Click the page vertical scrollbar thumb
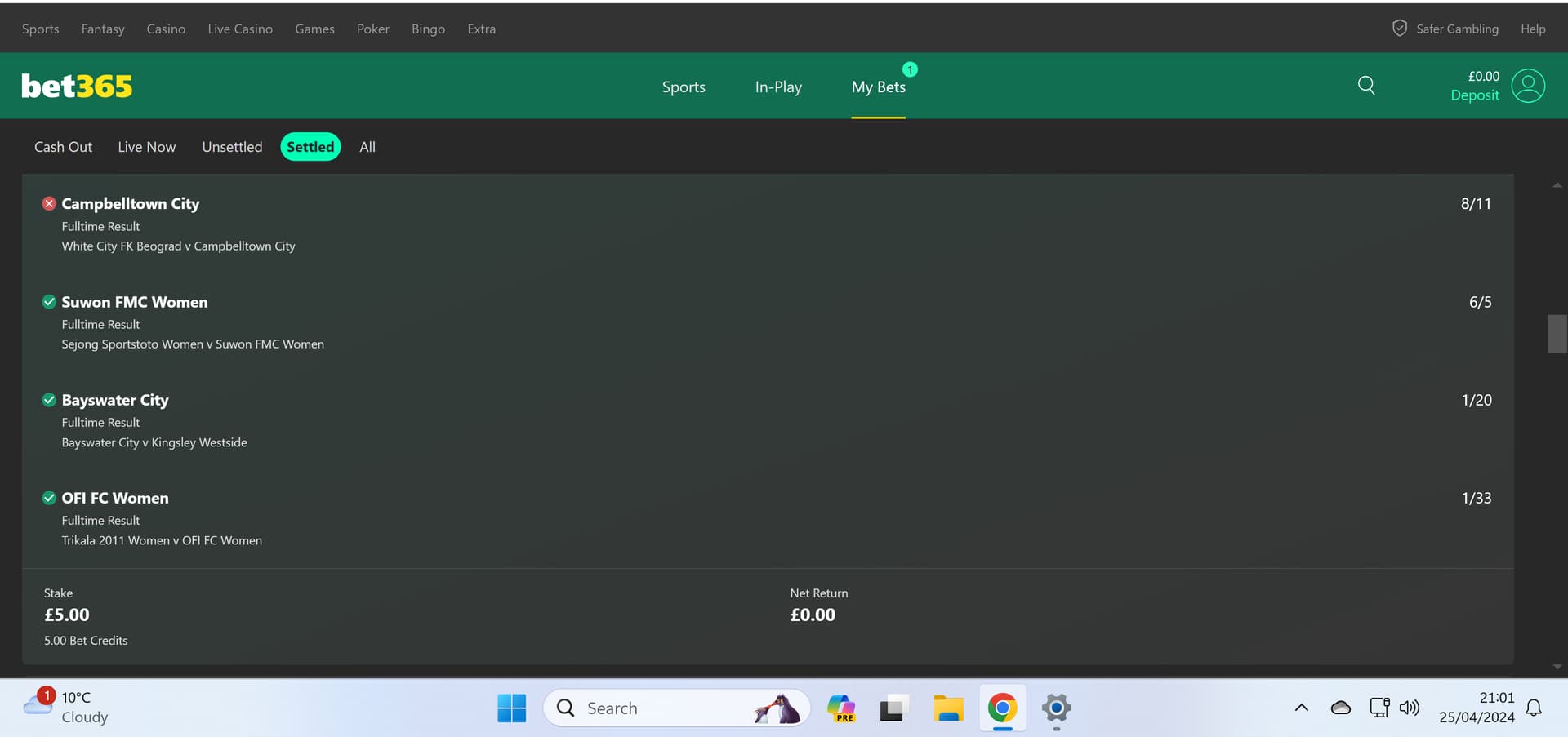Viewport: 1568px width, 737px height. [x=1557, y=334]
